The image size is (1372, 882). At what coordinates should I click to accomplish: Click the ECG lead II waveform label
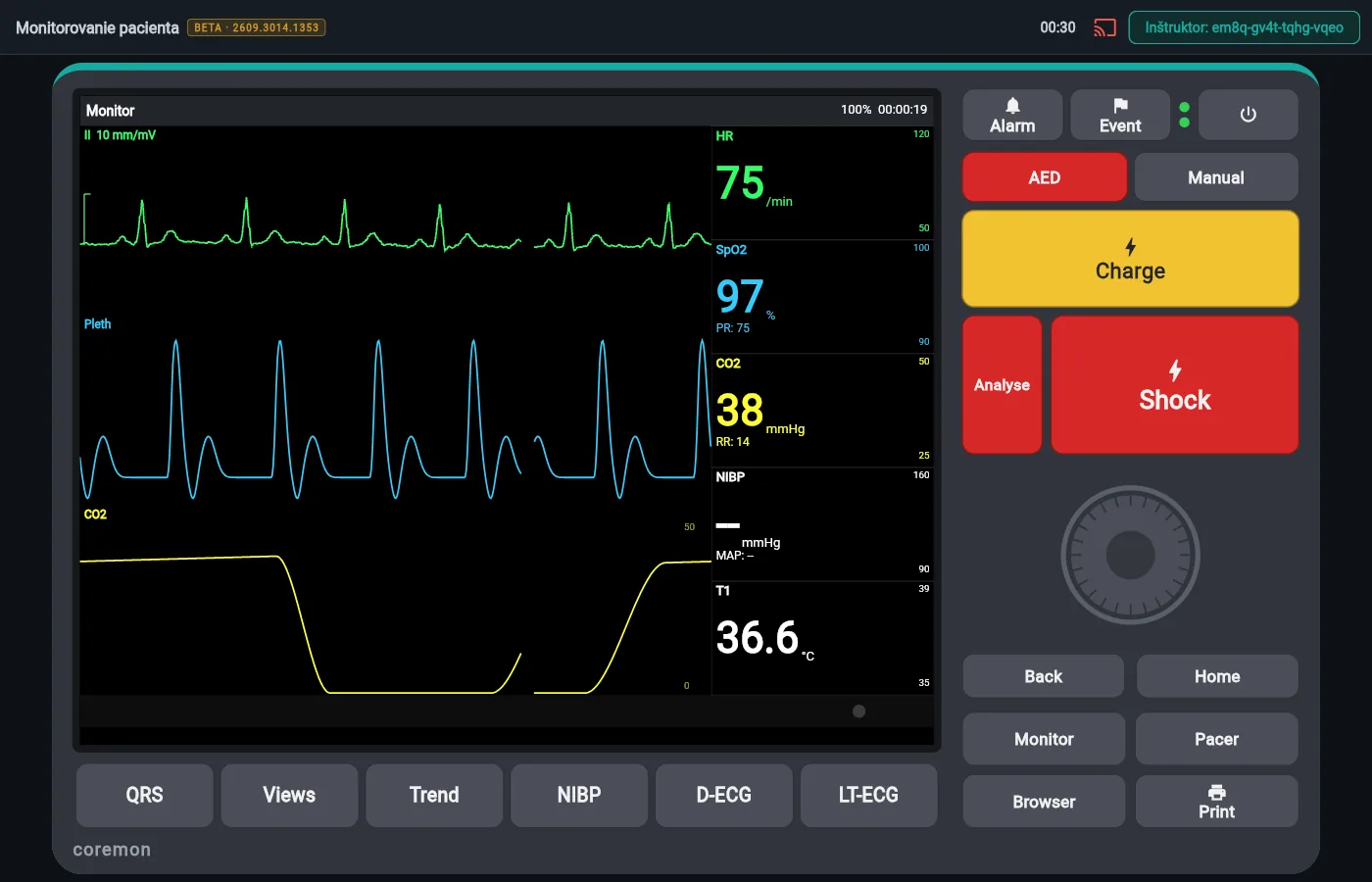click(x=120, y=135)
